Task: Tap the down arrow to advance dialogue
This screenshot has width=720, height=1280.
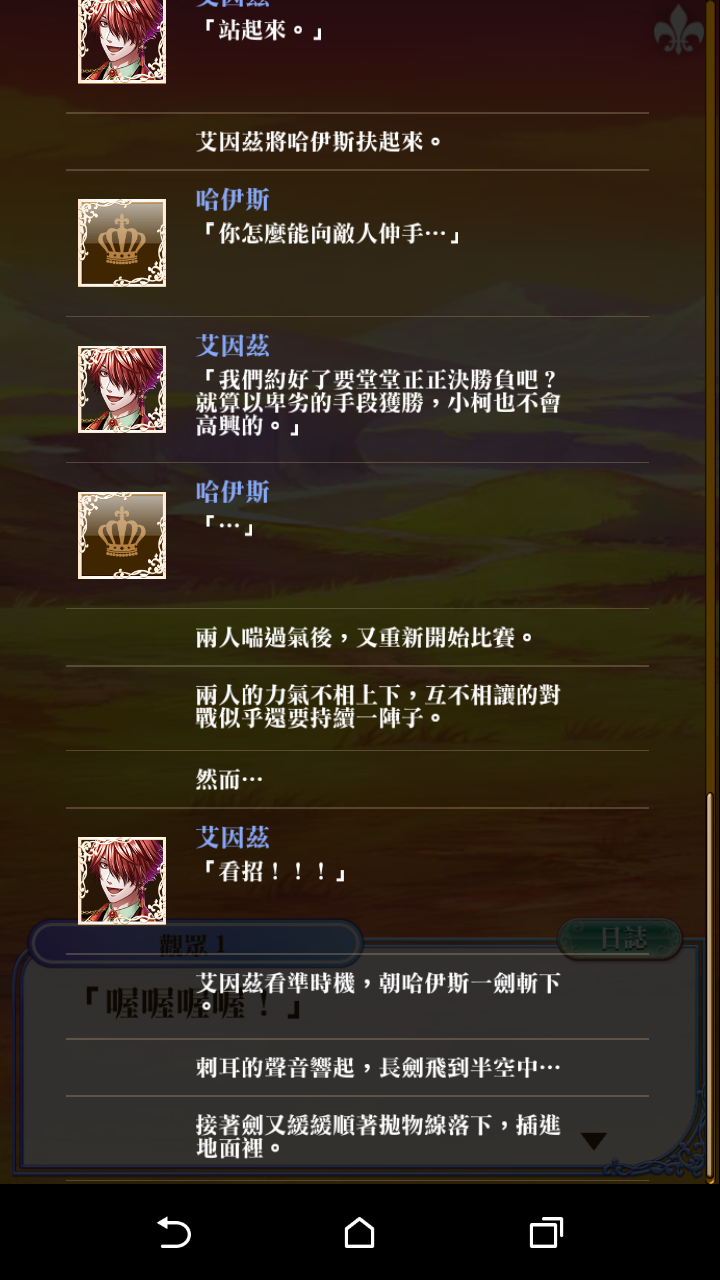Action: [x=594, y=1141]
